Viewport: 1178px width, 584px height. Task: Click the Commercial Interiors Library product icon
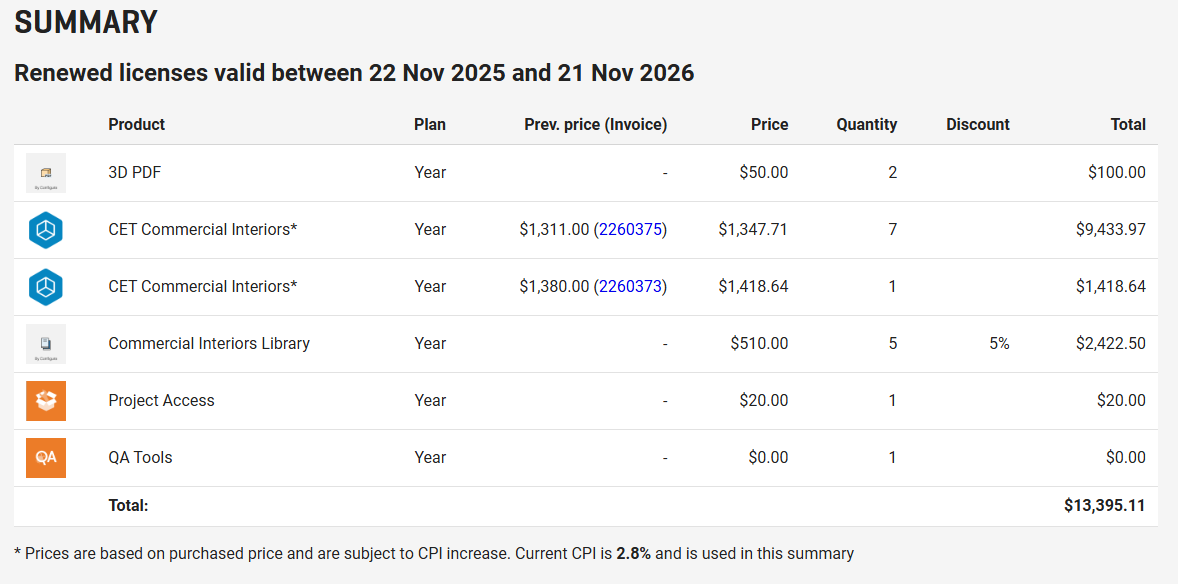click(x=46, y=344)
